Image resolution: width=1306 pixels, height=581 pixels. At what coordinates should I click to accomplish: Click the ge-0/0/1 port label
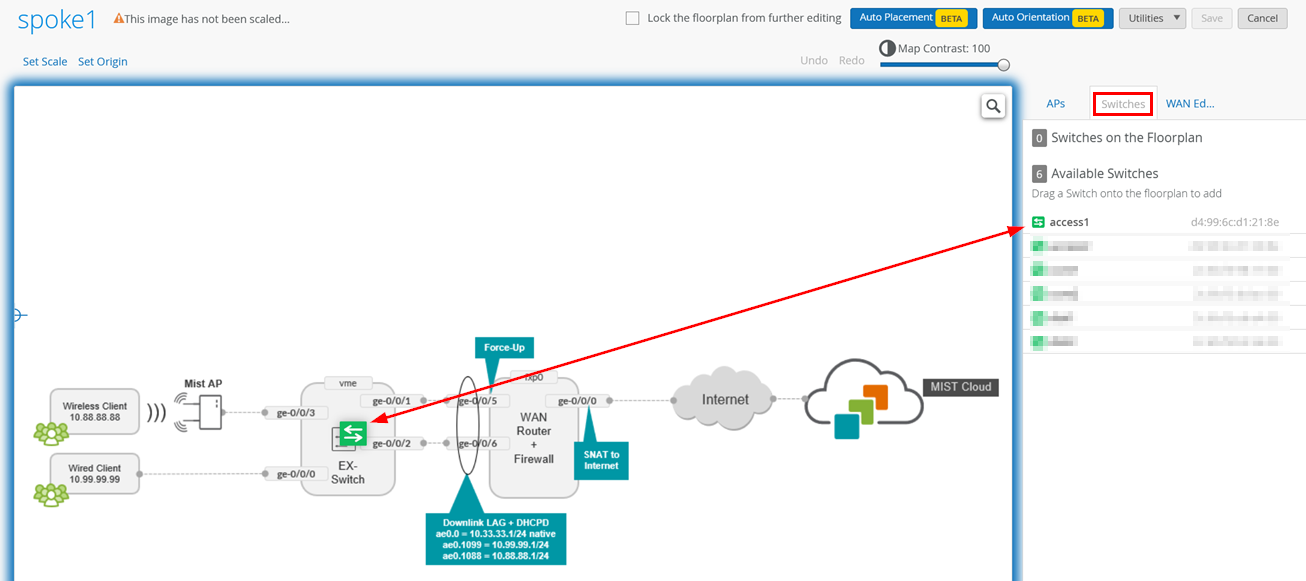tap(392, 400)
